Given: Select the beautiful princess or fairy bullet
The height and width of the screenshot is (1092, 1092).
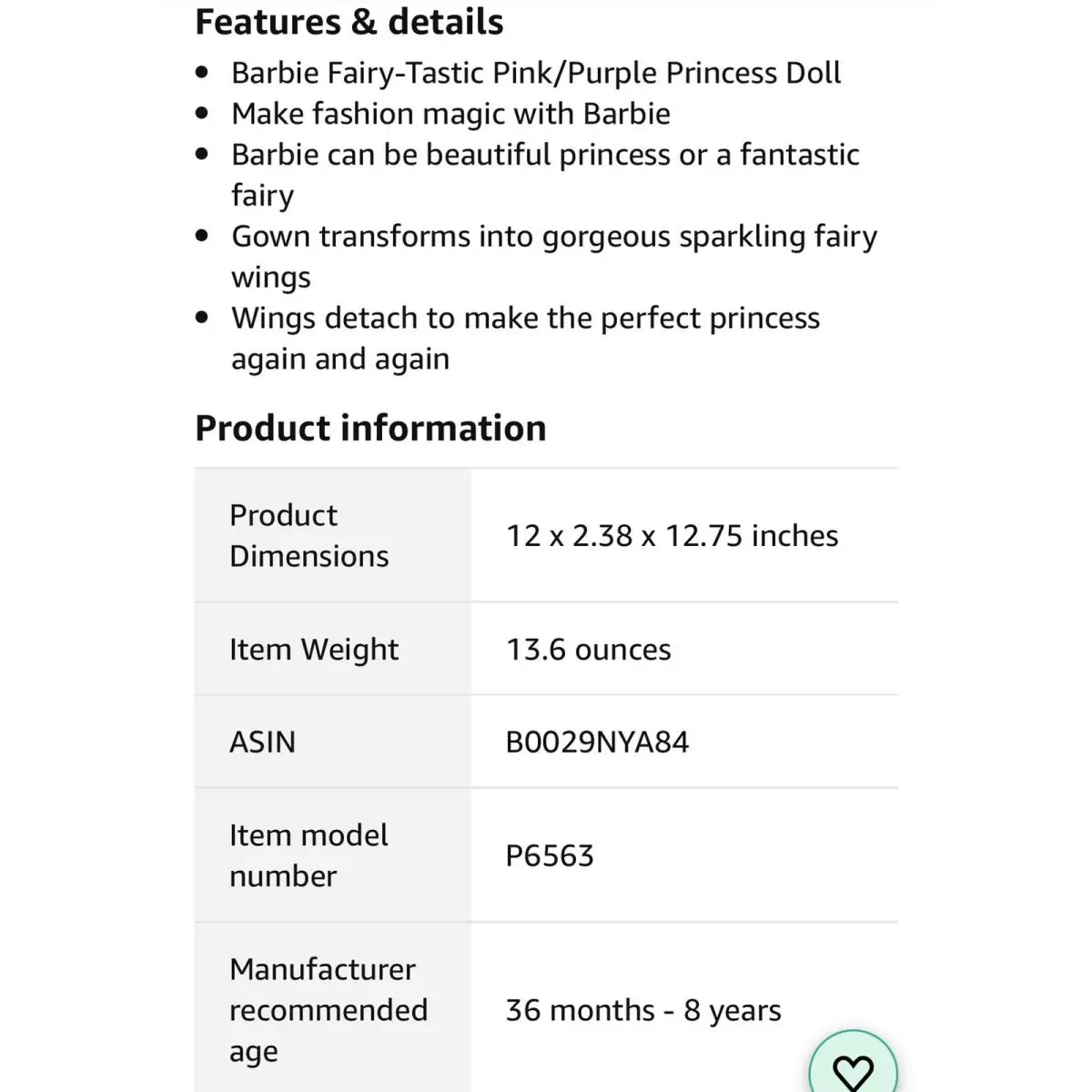Looking at the screenshot, I should (x=545, y=175).
